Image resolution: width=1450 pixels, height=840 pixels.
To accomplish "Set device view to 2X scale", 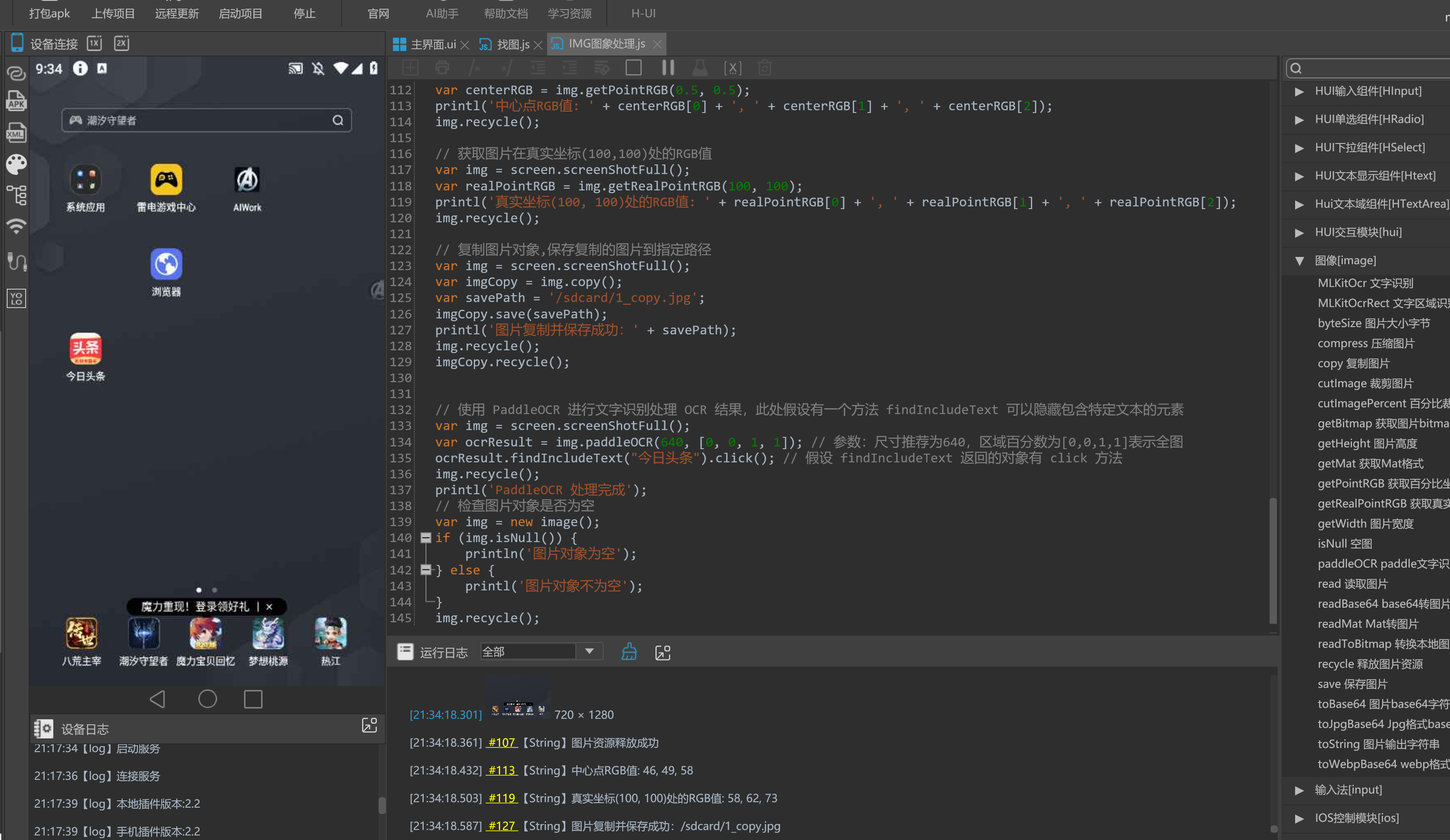I will coord(122,43).
